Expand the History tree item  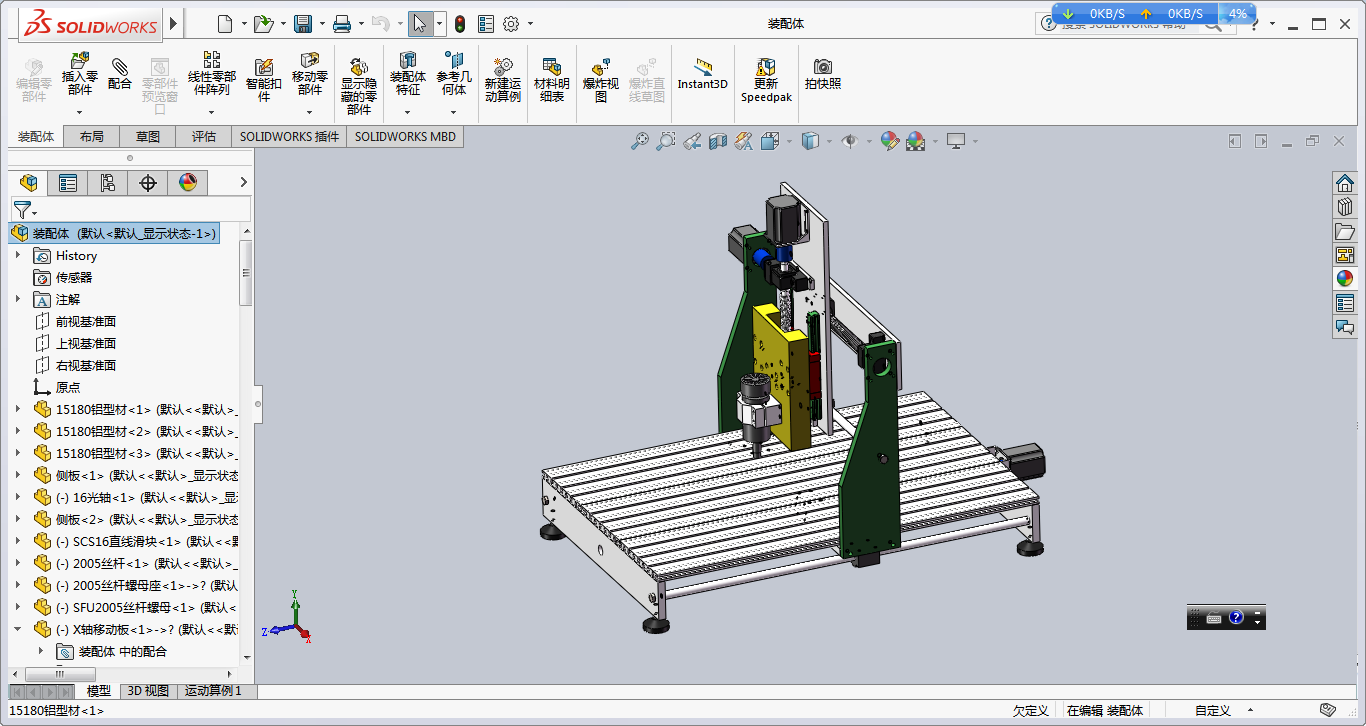click(x=18, y=255)
